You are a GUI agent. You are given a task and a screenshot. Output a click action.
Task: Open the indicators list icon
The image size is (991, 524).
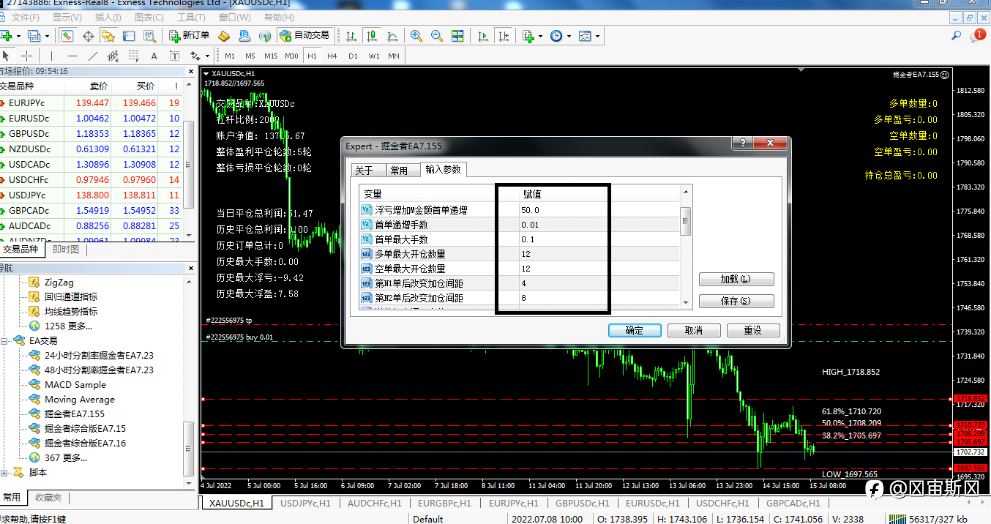pos(528,36)
